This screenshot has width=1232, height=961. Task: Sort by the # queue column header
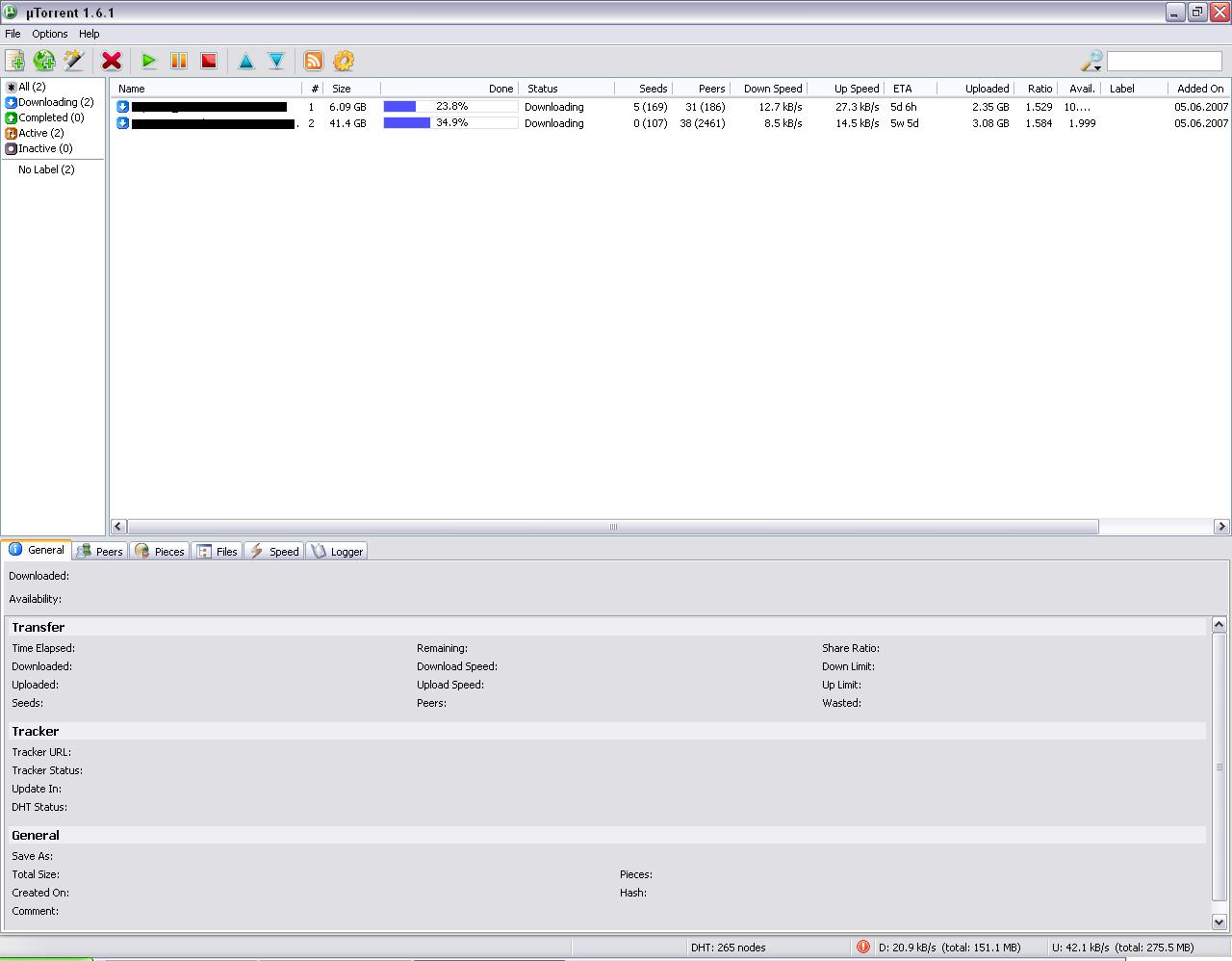point(314,89)
